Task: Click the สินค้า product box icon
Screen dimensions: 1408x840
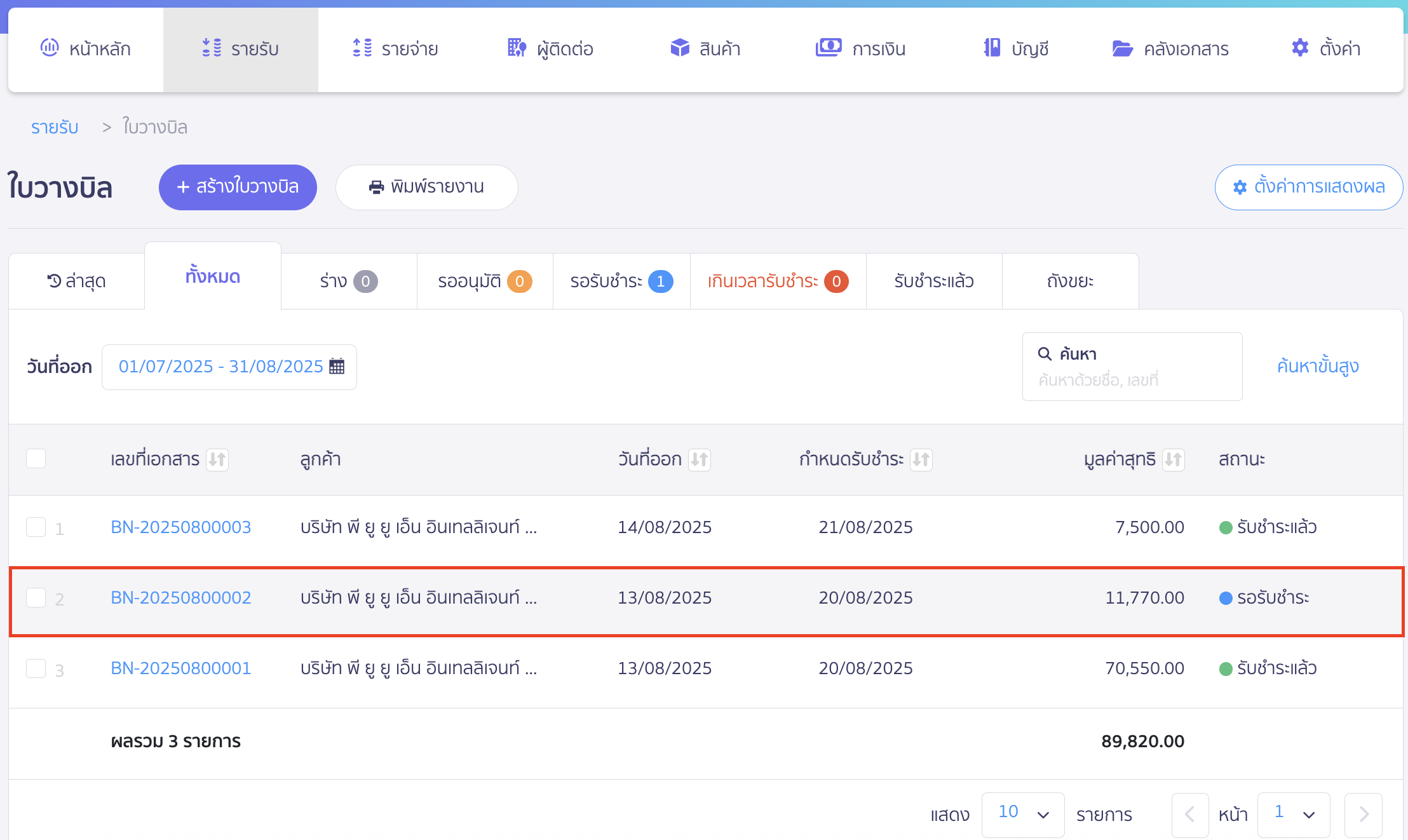Action: click(x=680, y=48)
